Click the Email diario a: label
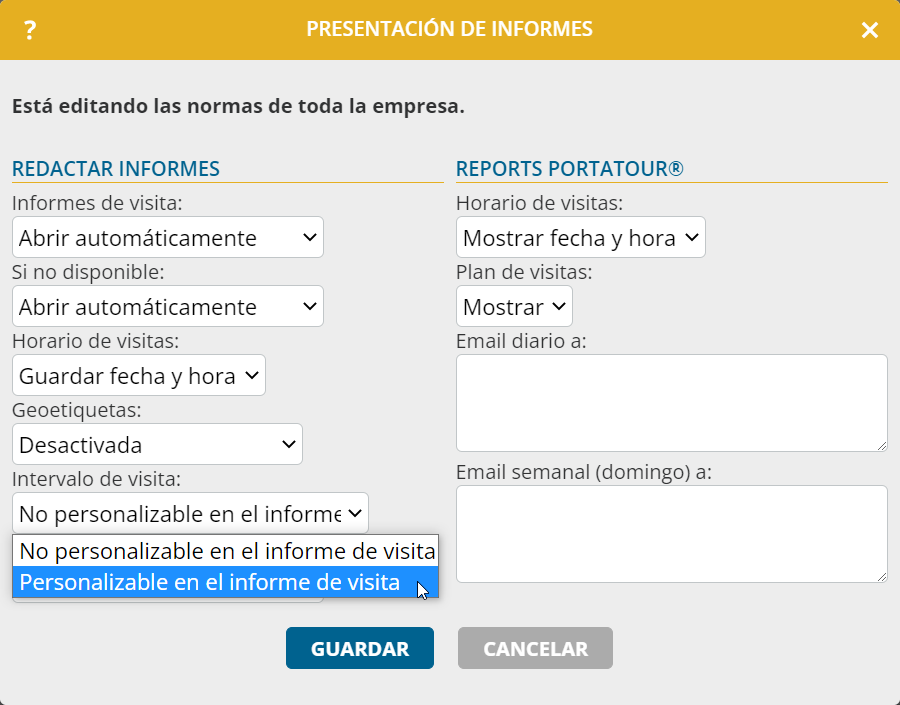 click(x=521, y=341)
